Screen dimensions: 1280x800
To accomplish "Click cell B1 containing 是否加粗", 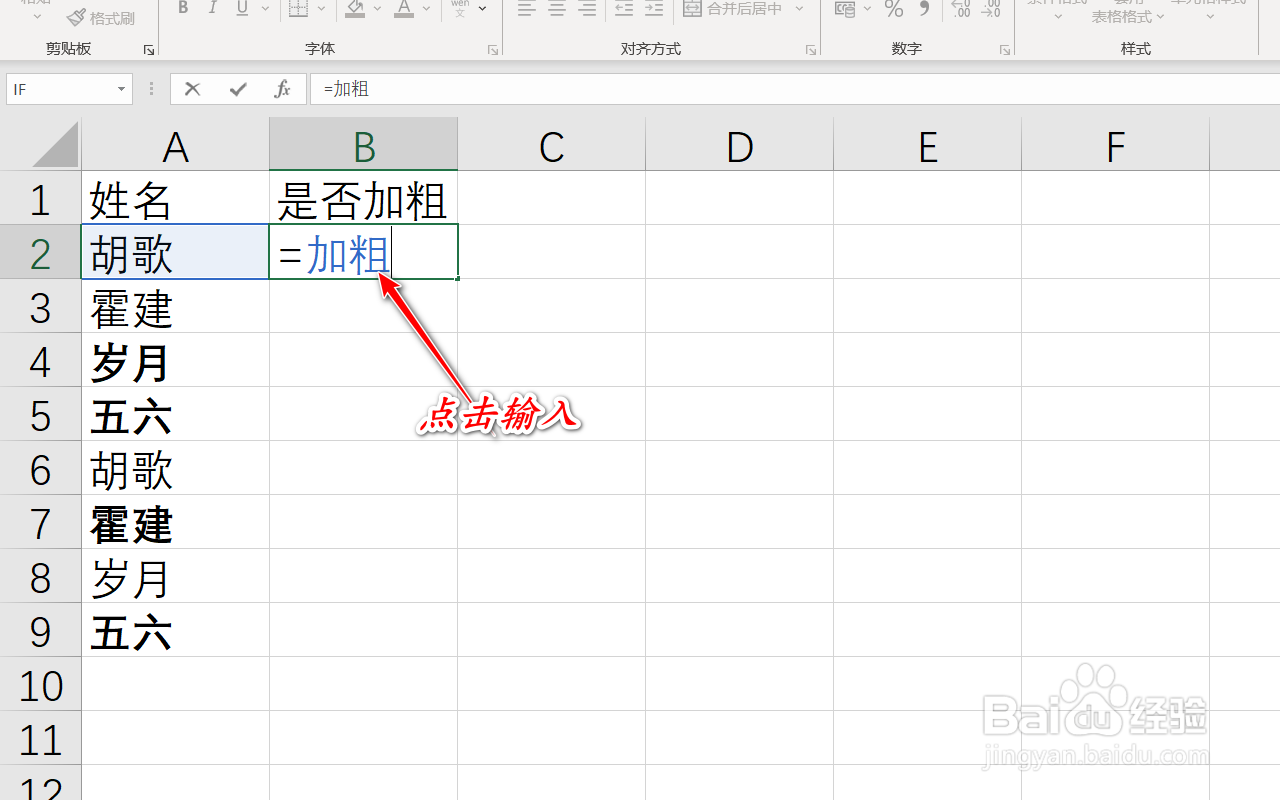I will (364, 198).
